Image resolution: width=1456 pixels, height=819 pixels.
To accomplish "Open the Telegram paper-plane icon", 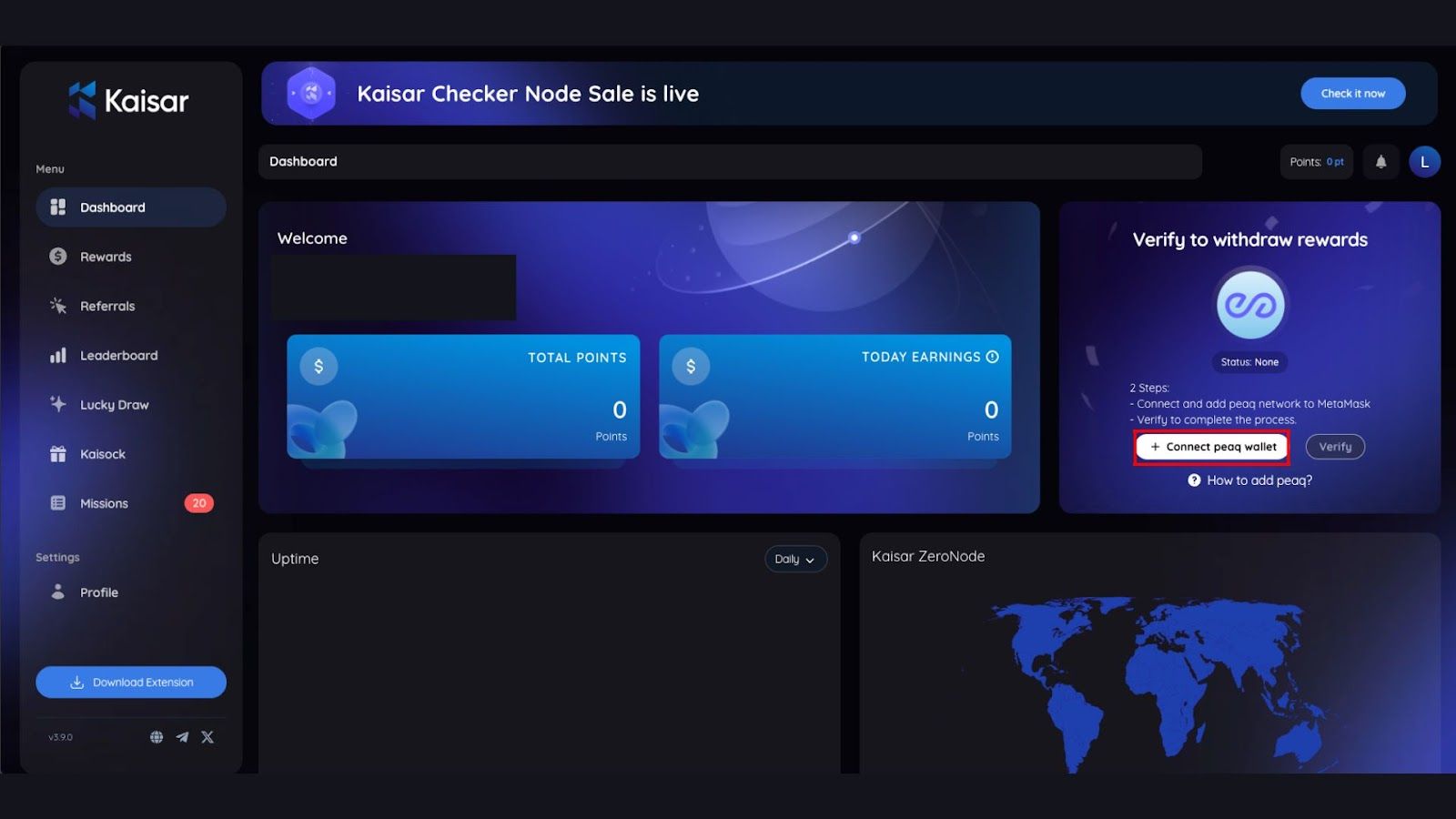I will 182,737.
